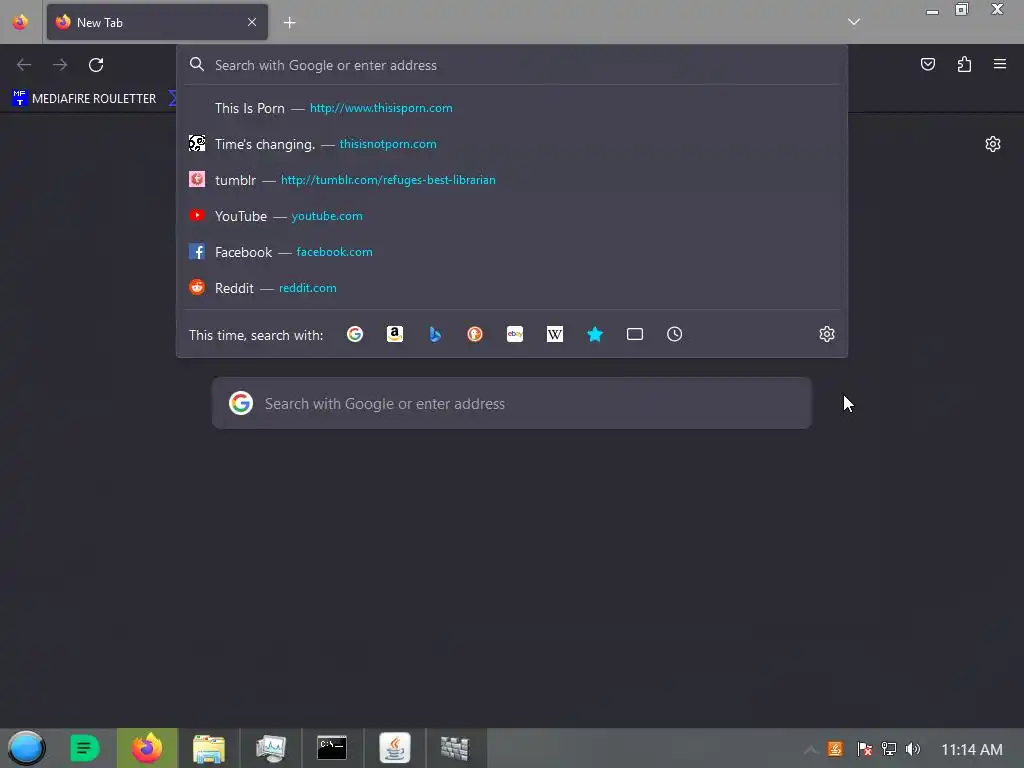Switch to Firefox in the taskbar

pyautogui.click(x=147, y=748)
